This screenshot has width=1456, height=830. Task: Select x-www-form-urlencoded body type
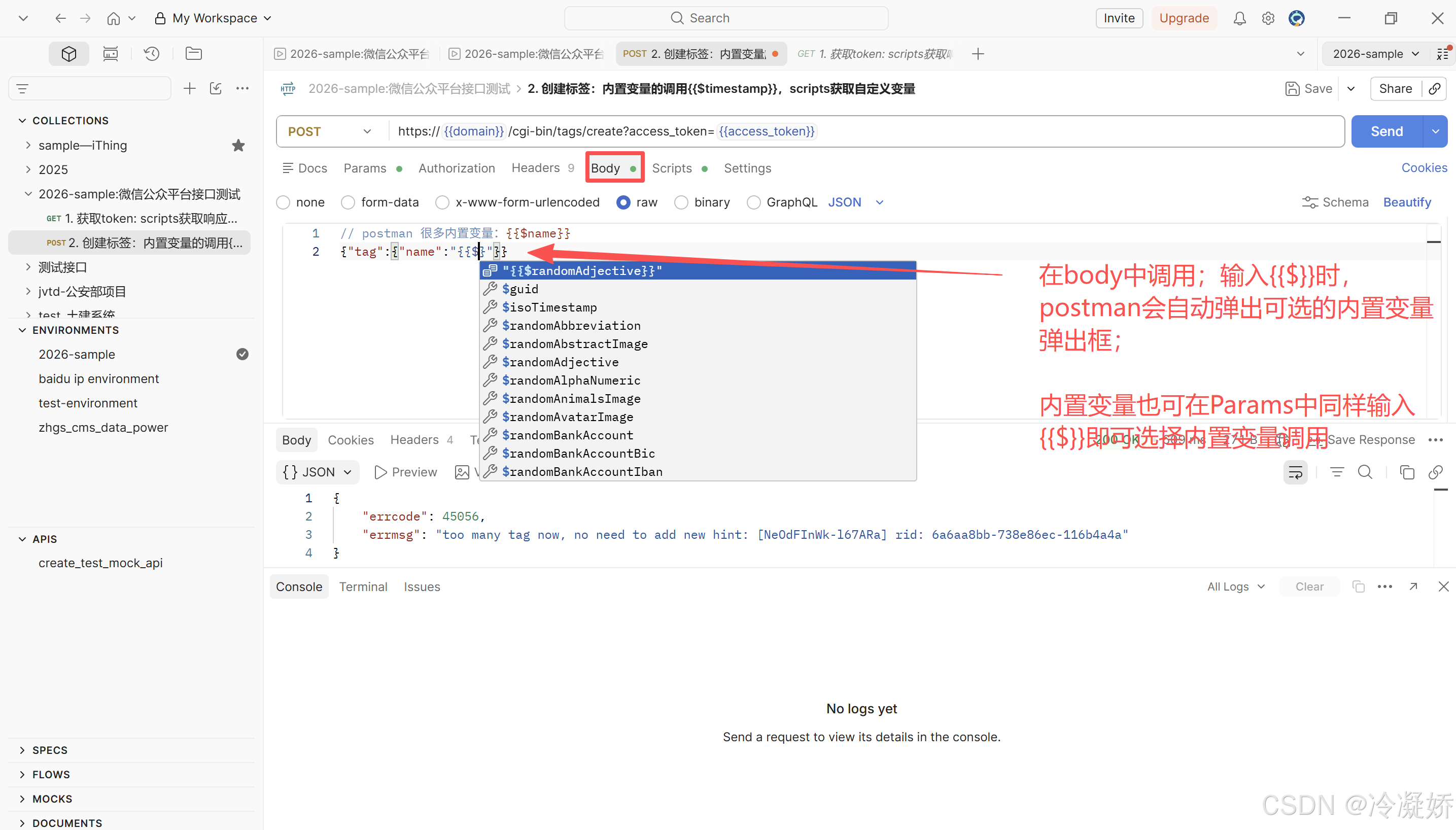coord(442,202)
